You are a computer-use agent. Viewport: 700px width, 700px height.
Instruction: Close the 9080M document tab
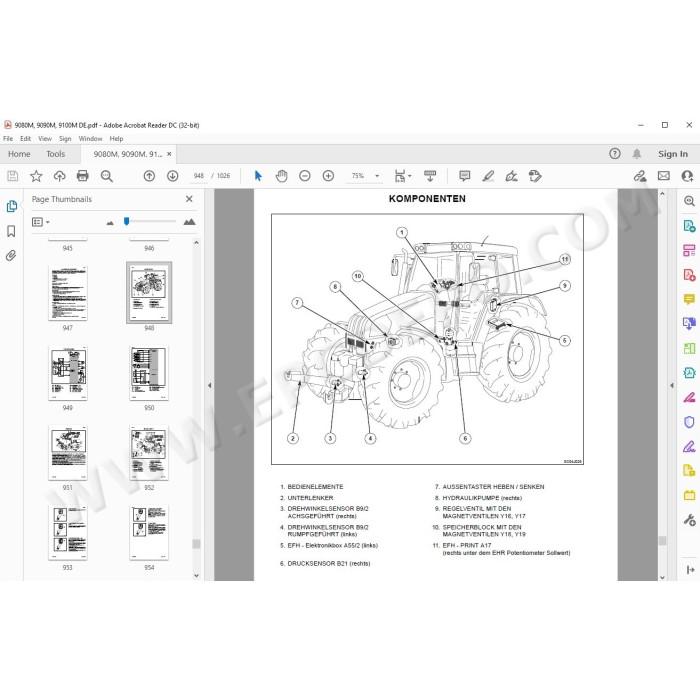[x=169, y=154]
